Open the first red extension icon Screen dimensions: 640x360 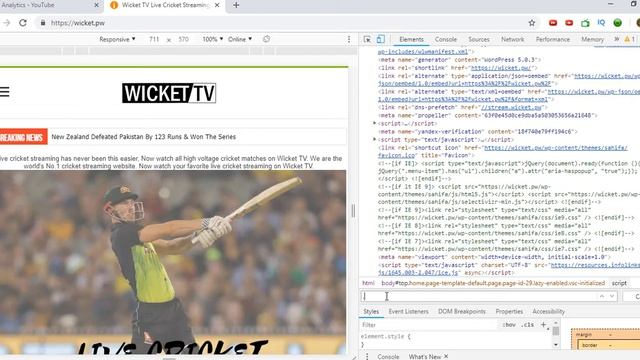coord(553,23)
